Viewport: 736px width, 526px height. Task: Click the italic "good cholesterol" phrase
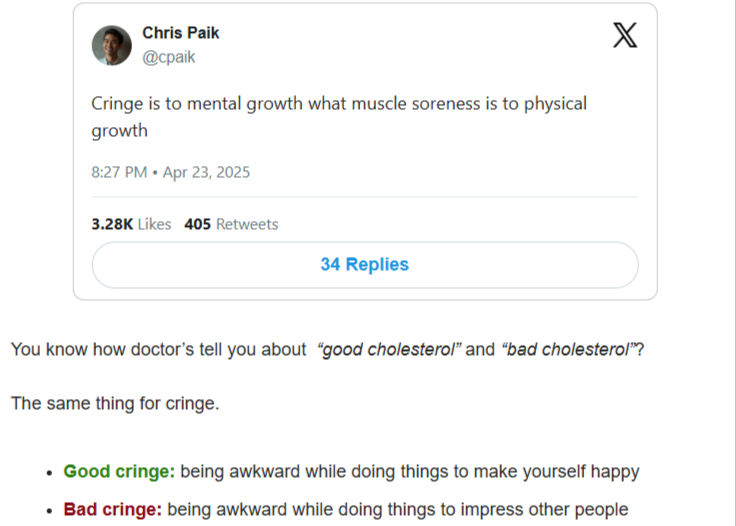point(389,350)
